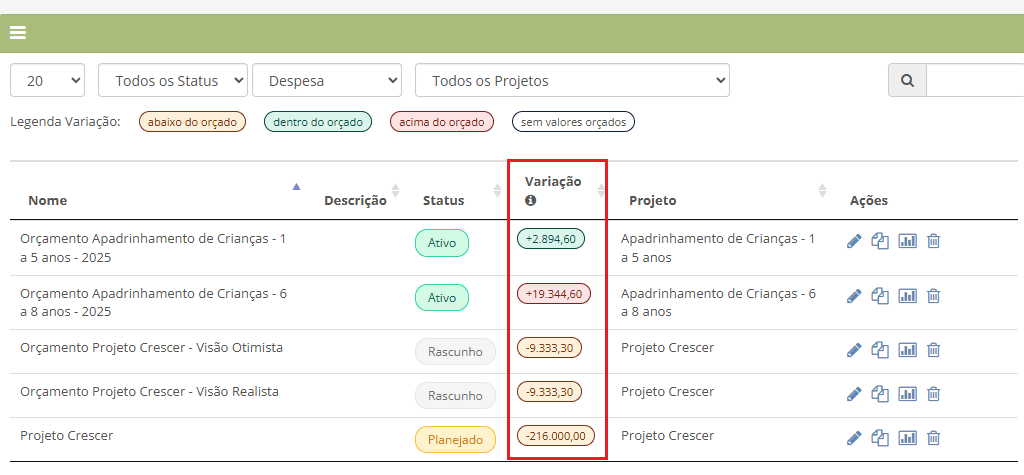This screenshot has height=475, width=1024.
Task: Duplicate the Visão Otimista budget row
Action: tap(880, 349)
